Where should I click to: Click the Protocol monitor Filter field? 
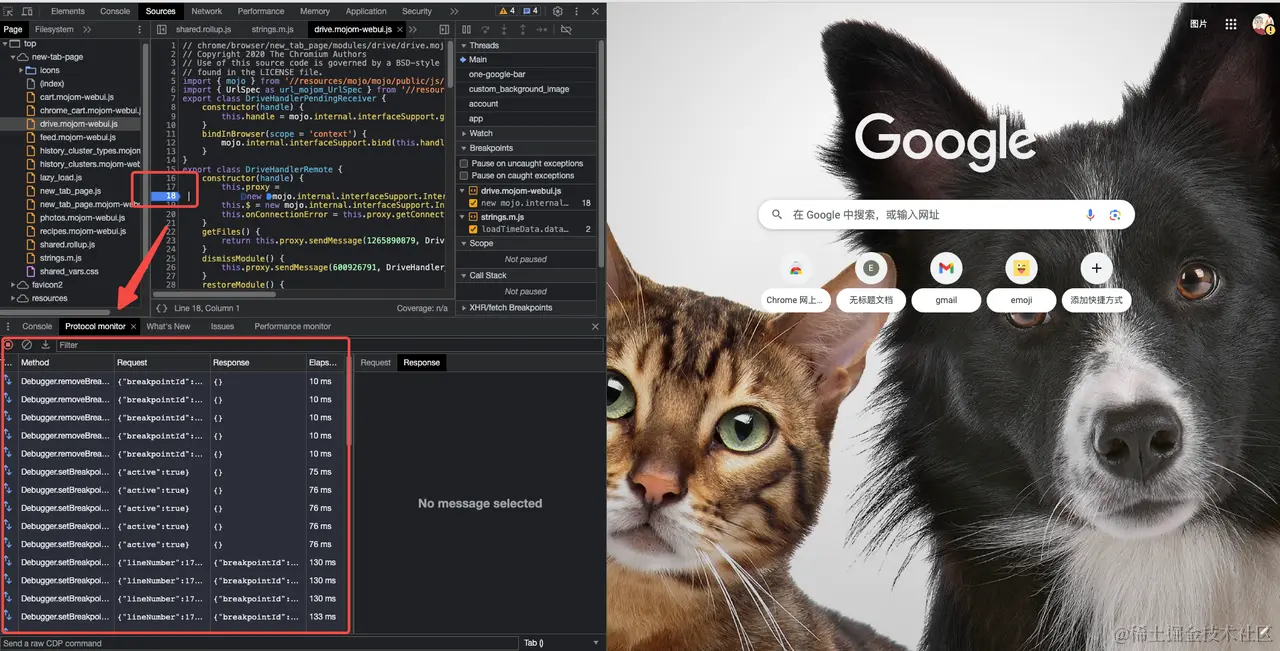[x=328, y=345]
